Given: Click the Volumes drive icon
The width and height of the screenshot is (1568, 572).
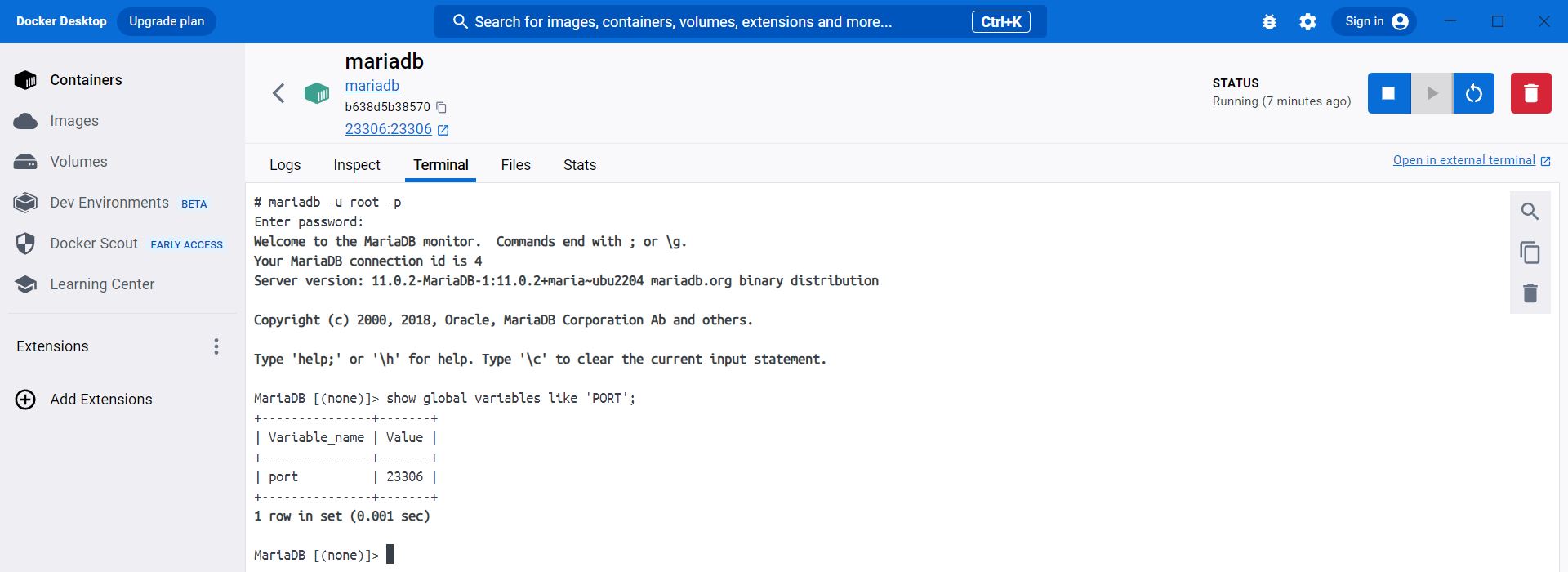Looking at the screenshot, I should coord(25,162).
